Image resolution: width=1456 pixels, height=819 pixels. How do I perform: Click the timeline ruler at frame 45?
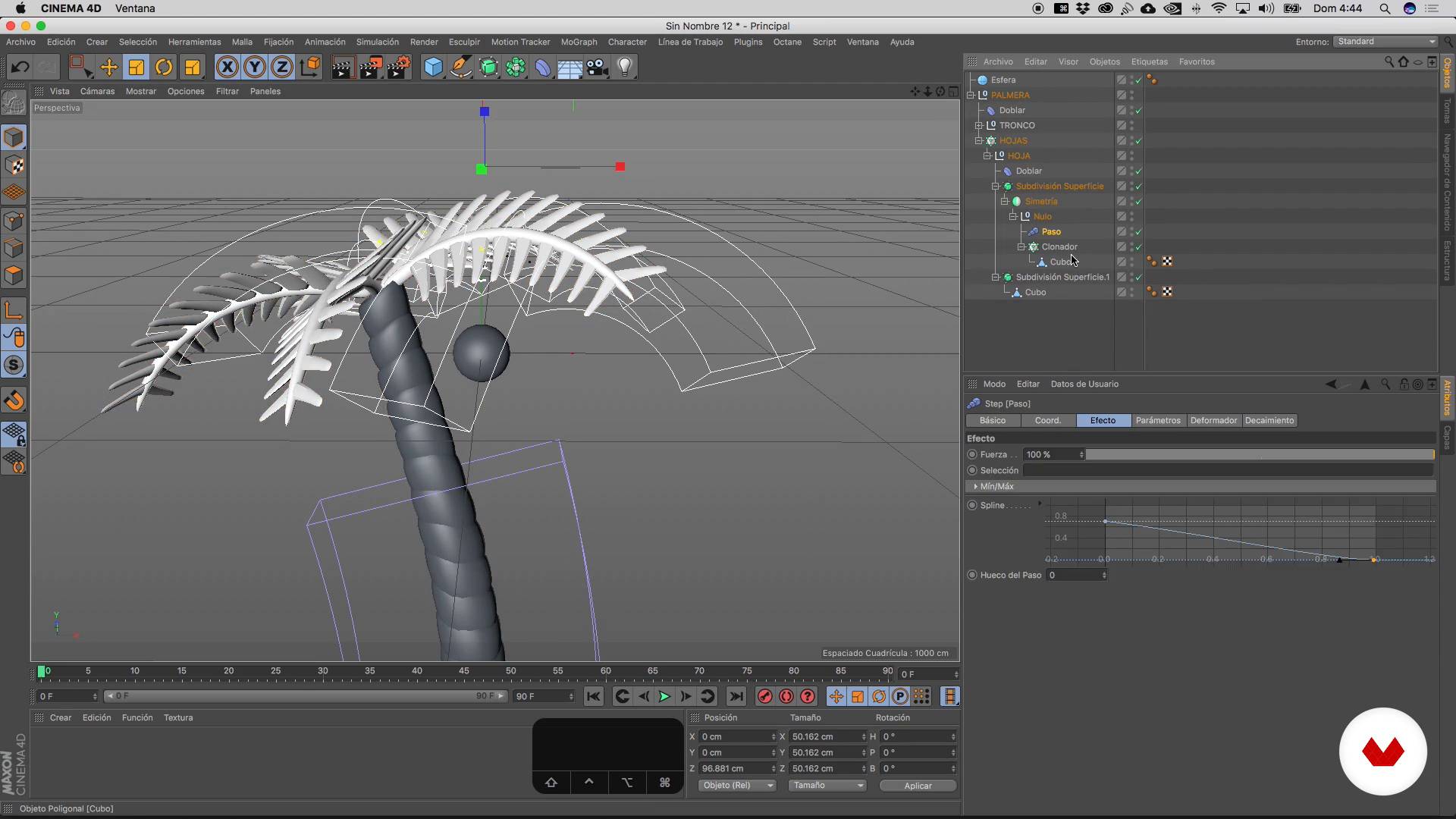pyautogui.click(x=463, y=672)
